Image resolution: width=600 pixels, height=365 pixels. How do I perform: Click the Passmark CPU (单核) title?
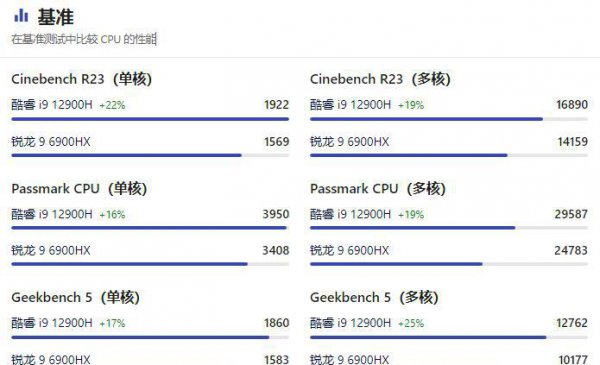tap(79, 189)
